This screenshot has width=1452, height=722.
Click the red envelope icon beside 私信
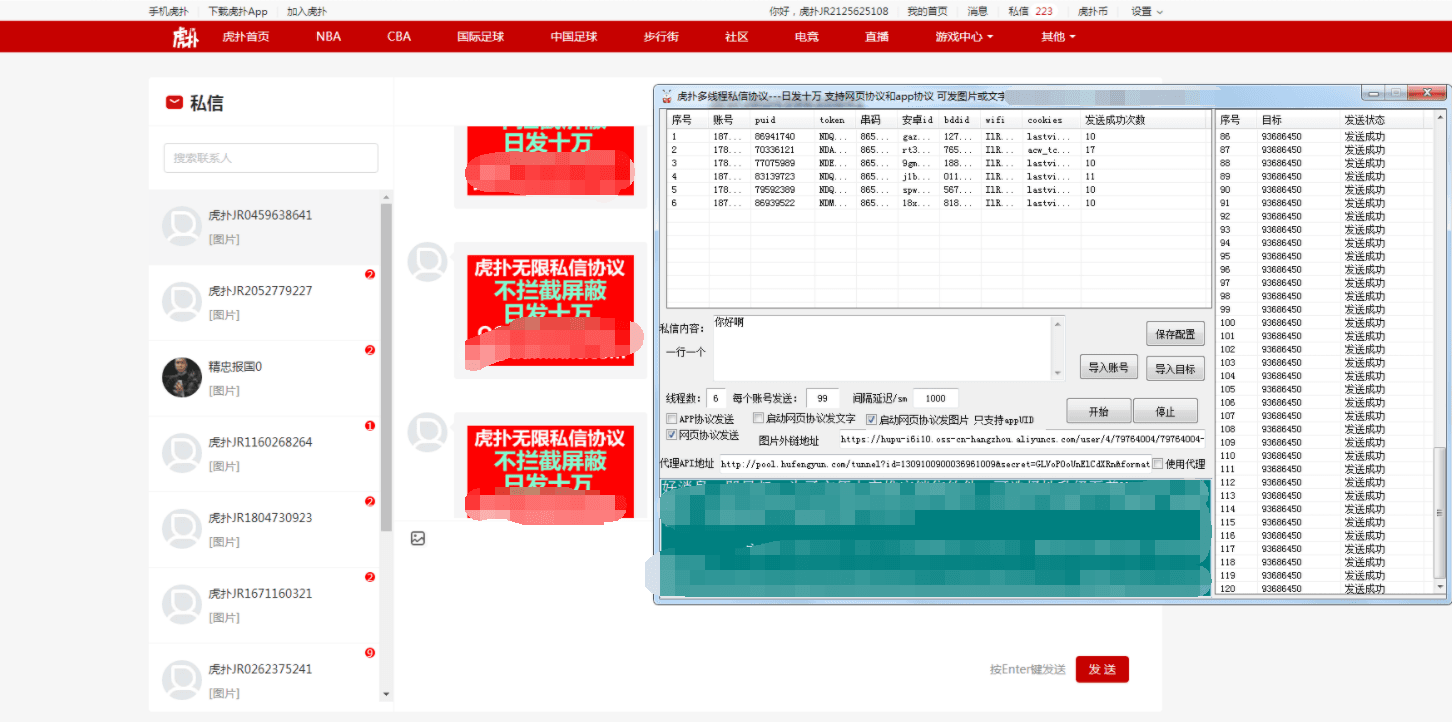(174, 103)
